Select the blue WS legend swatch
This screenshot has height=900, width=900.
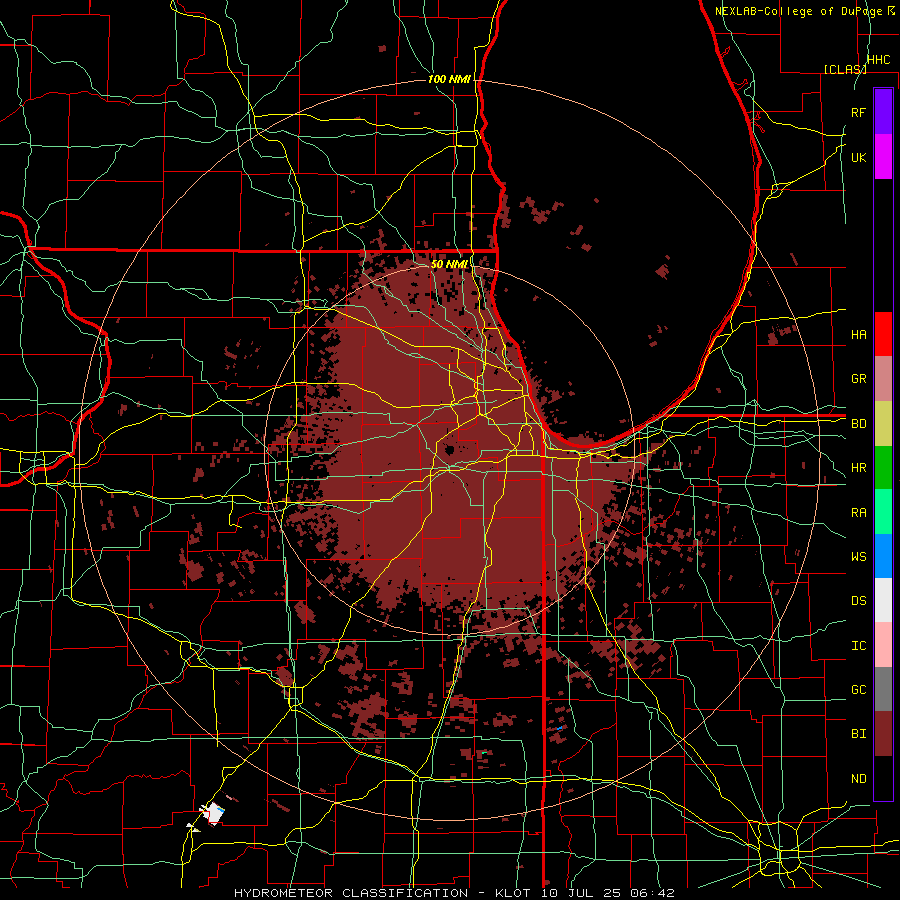tap(883, 556)
